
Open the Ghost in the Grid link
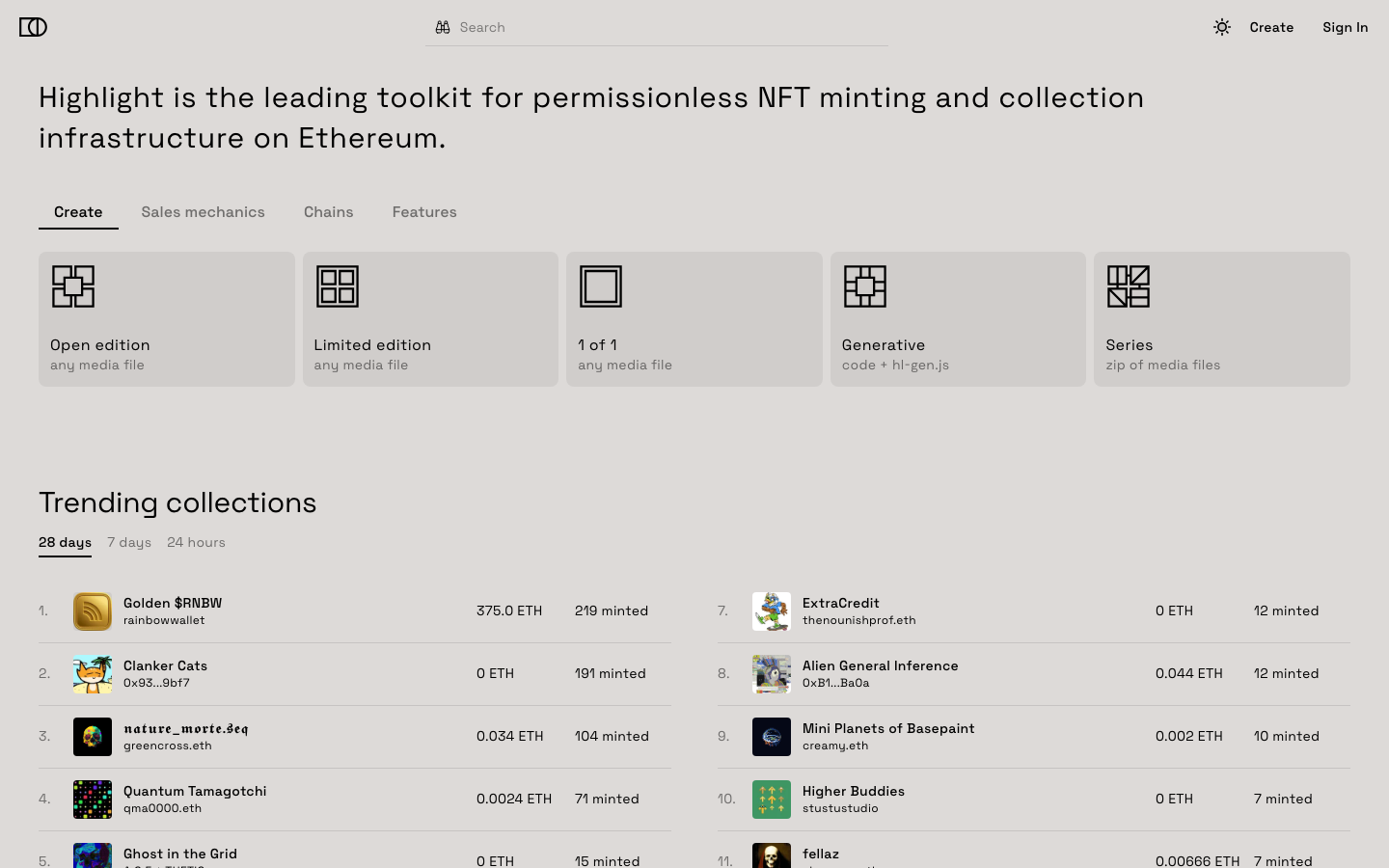point(180,854)
